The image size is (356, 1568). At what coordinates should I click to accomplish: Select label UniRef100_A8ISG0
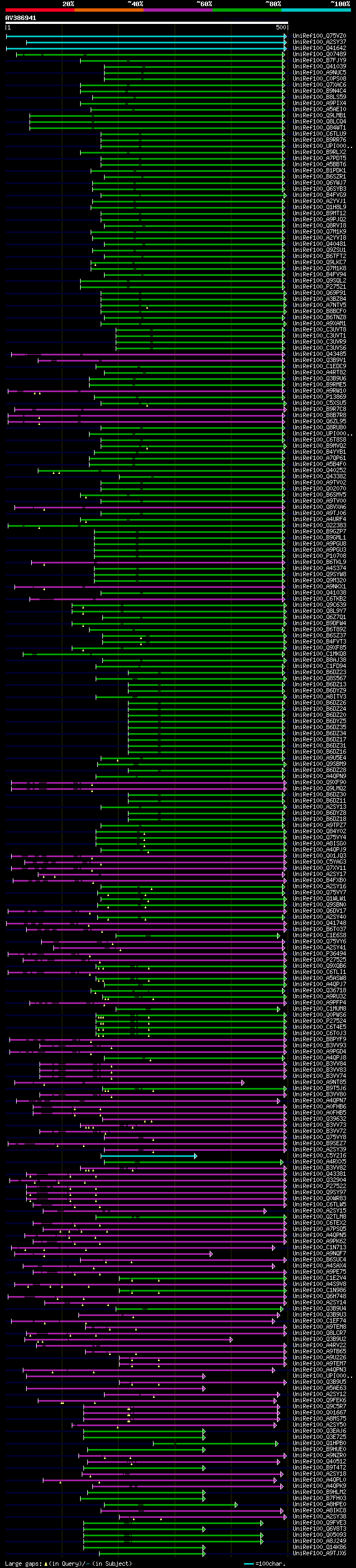tap(319, 844)
